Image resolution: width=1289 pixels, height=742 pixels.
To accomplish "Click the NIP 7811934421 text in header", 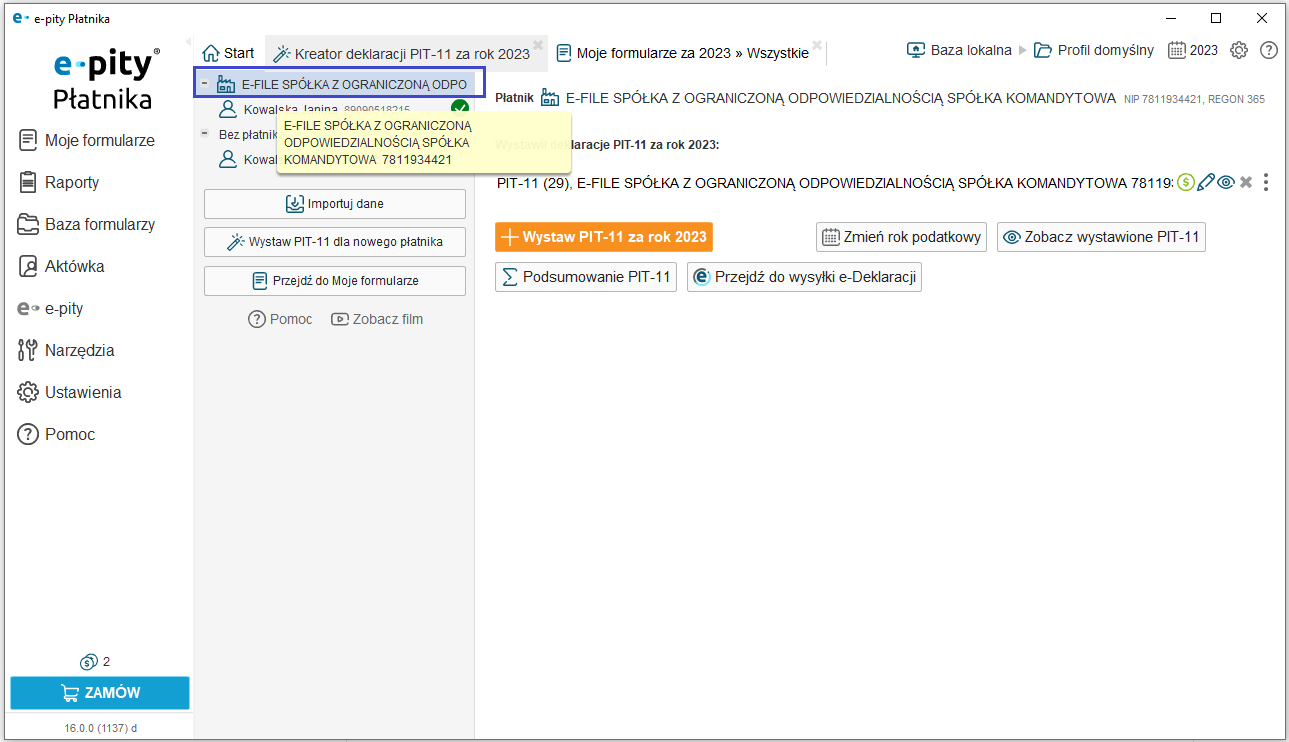I will (x=1165, y=99).
